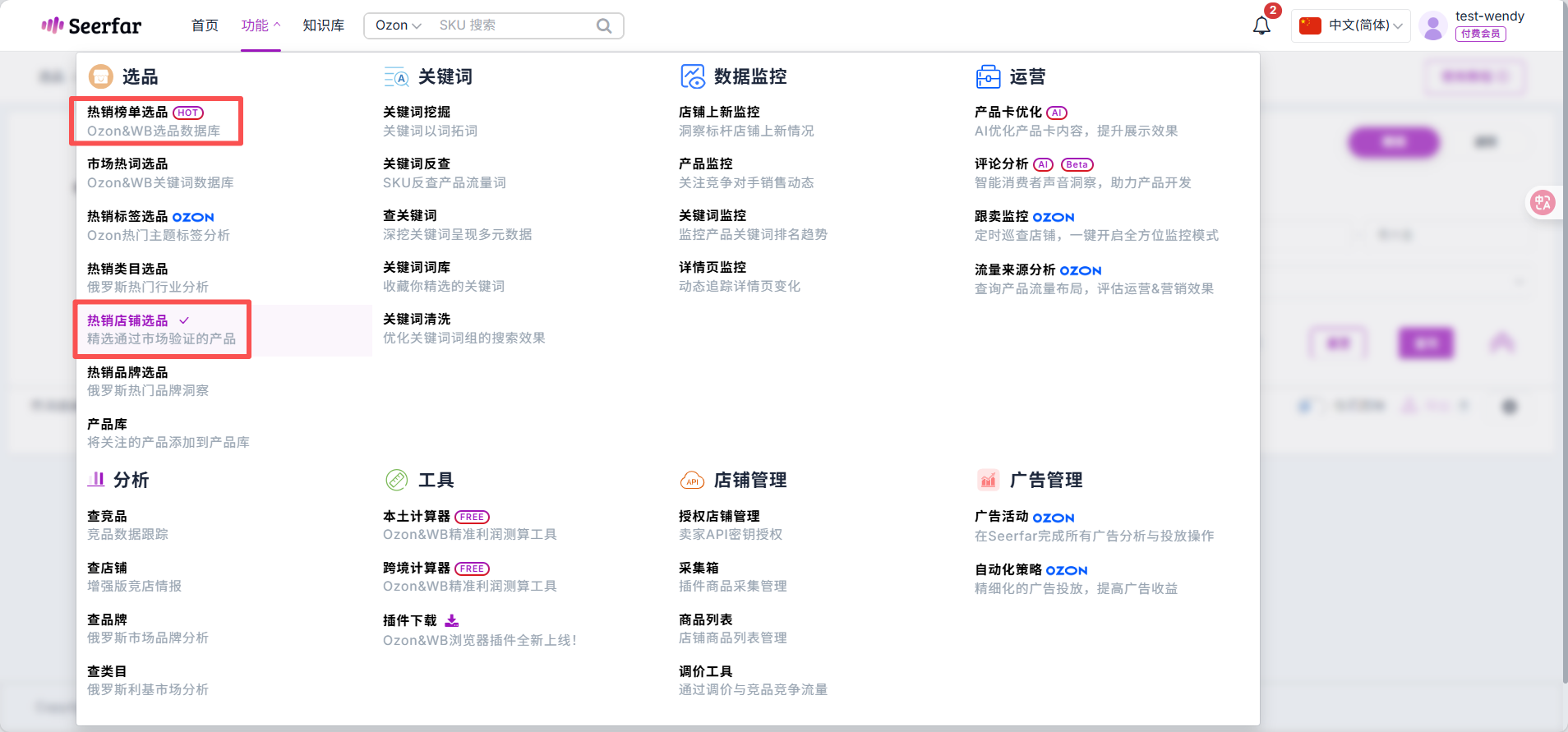Image resolution: width=1568 pixels, height=732 pixels.
Task: Click the Seerfar logo
Action: tap(91, 25)
